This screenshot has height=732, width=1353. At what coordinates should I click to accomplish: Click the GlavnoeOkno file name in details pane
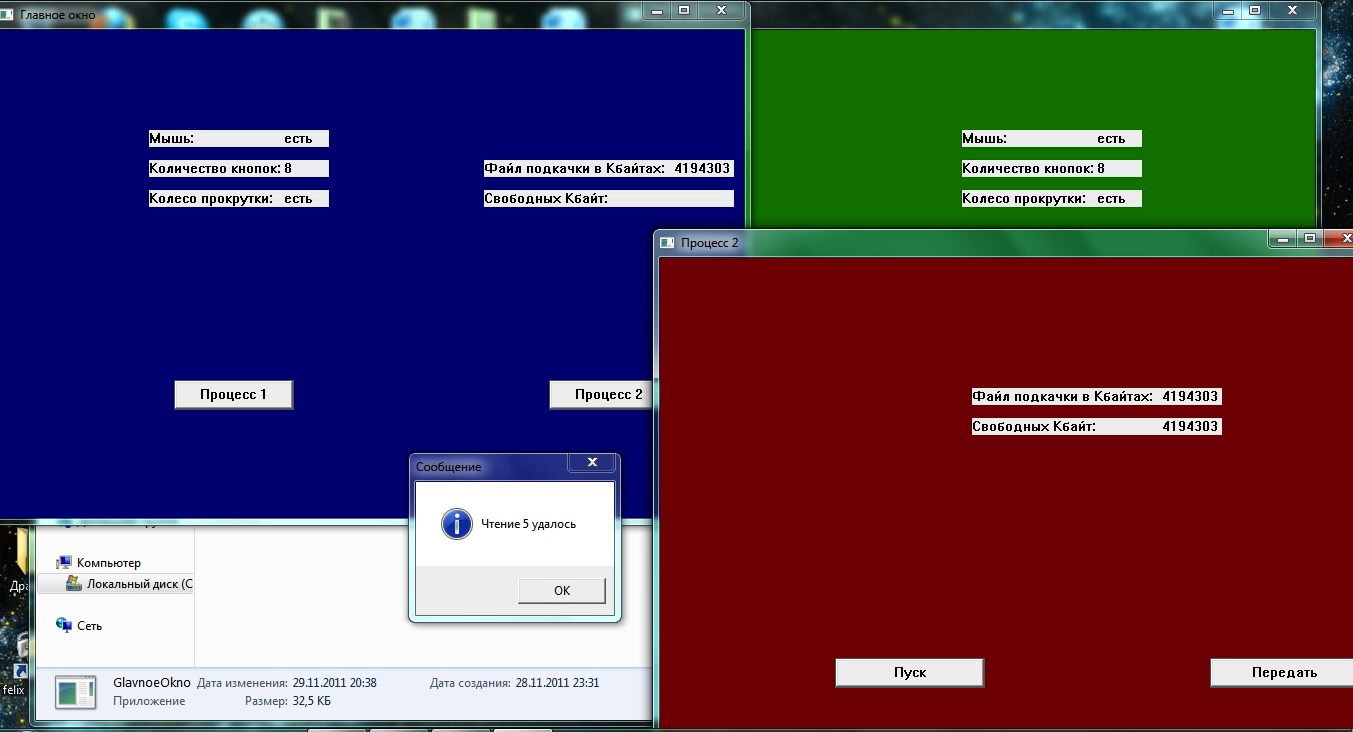pos(152,683)
